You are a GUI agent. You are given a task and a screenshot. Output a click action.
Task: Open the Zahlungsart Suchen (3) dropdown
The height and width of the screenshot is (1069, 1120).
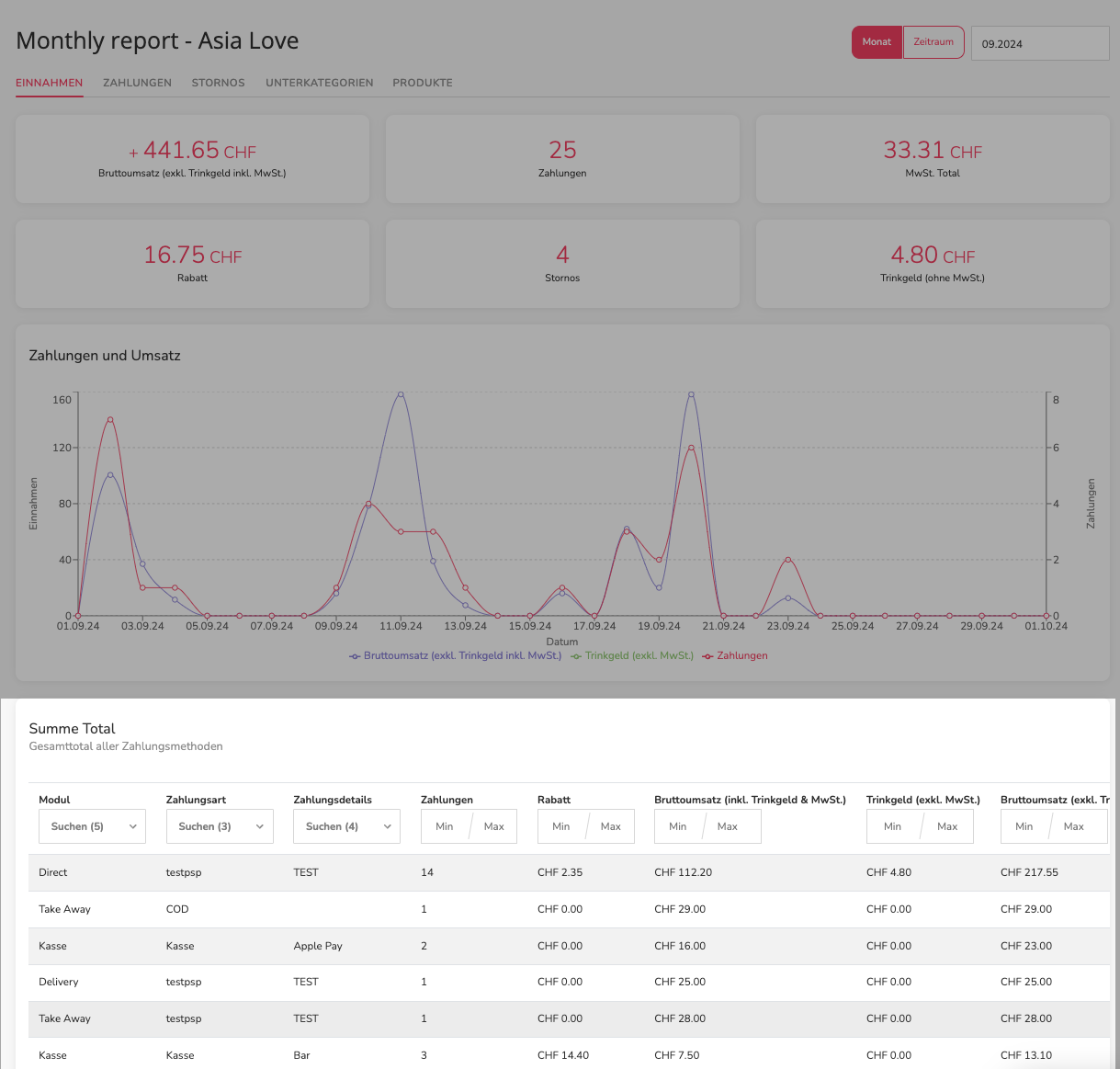(x=220, y=826)
